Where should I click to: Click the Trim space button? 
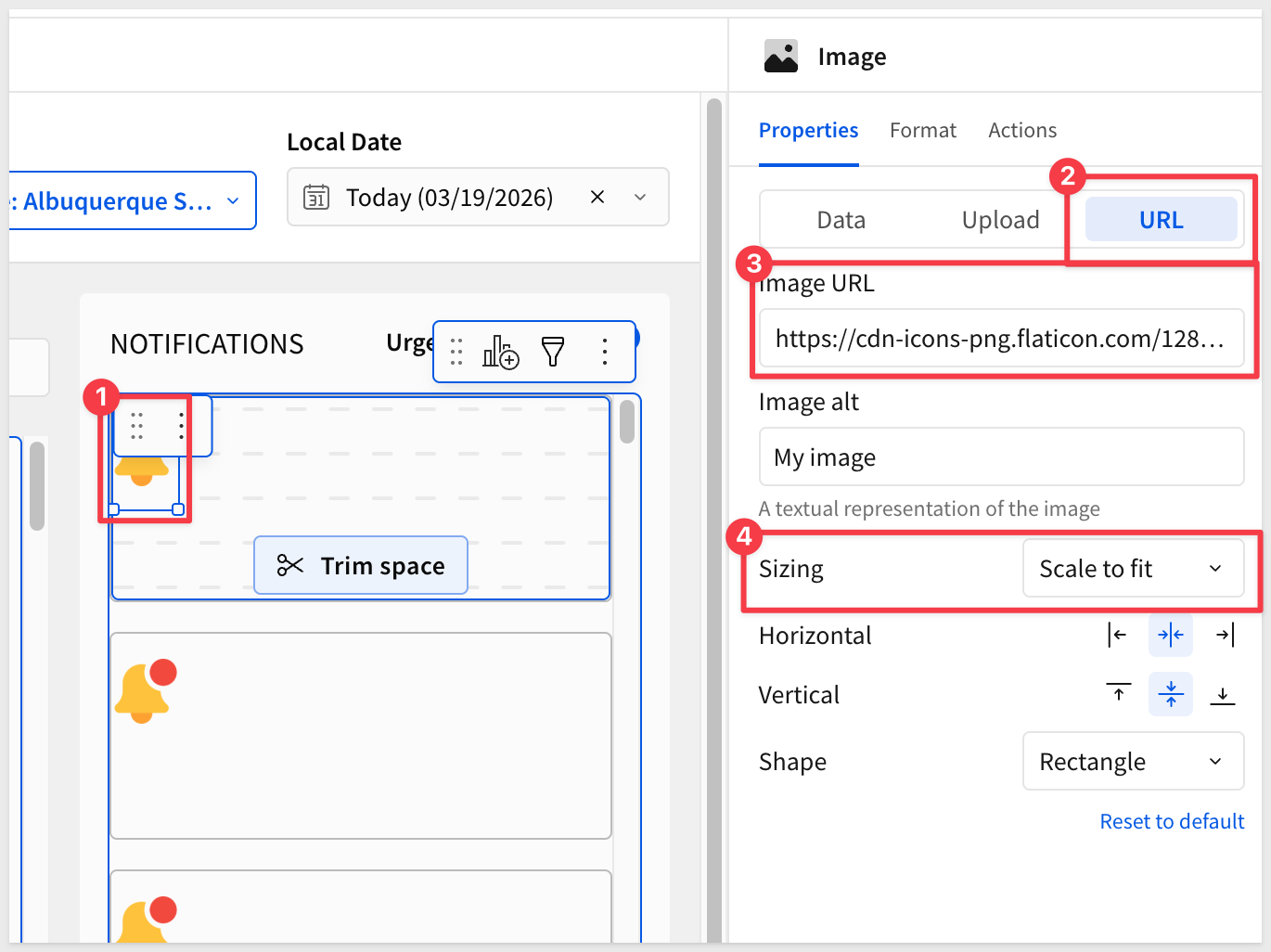(361, 565)
